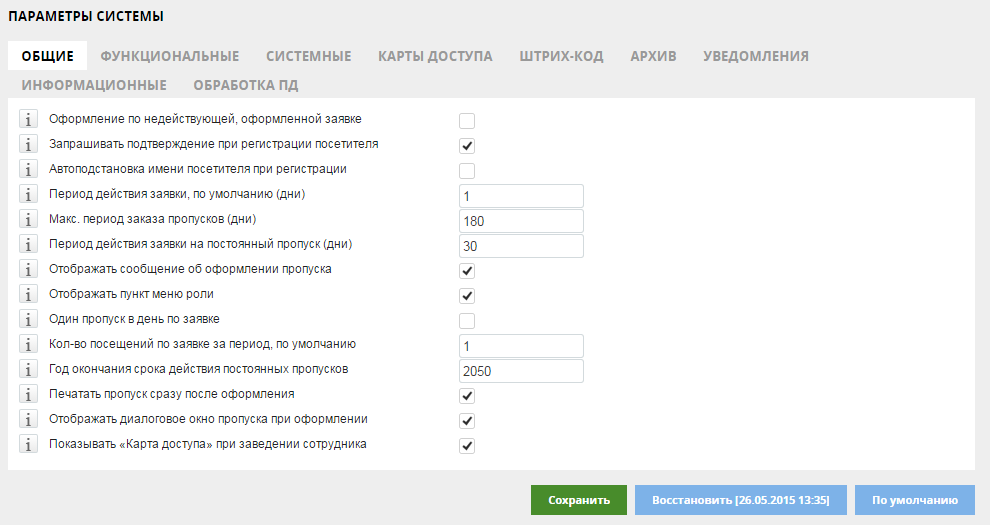Click 'Восстановить [26.05.2015 13:35]' button
990x525 pixels.
[741, 500]
